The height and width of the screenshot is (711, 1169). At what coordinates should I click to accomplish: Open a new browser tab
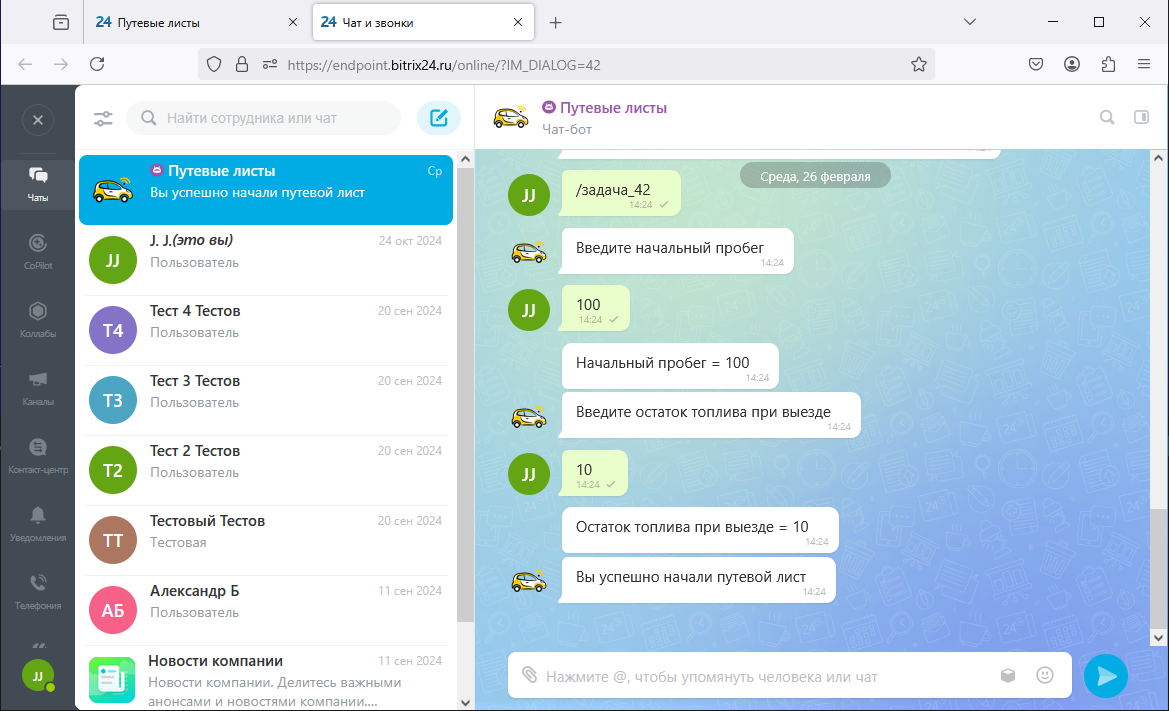(555, 22)
